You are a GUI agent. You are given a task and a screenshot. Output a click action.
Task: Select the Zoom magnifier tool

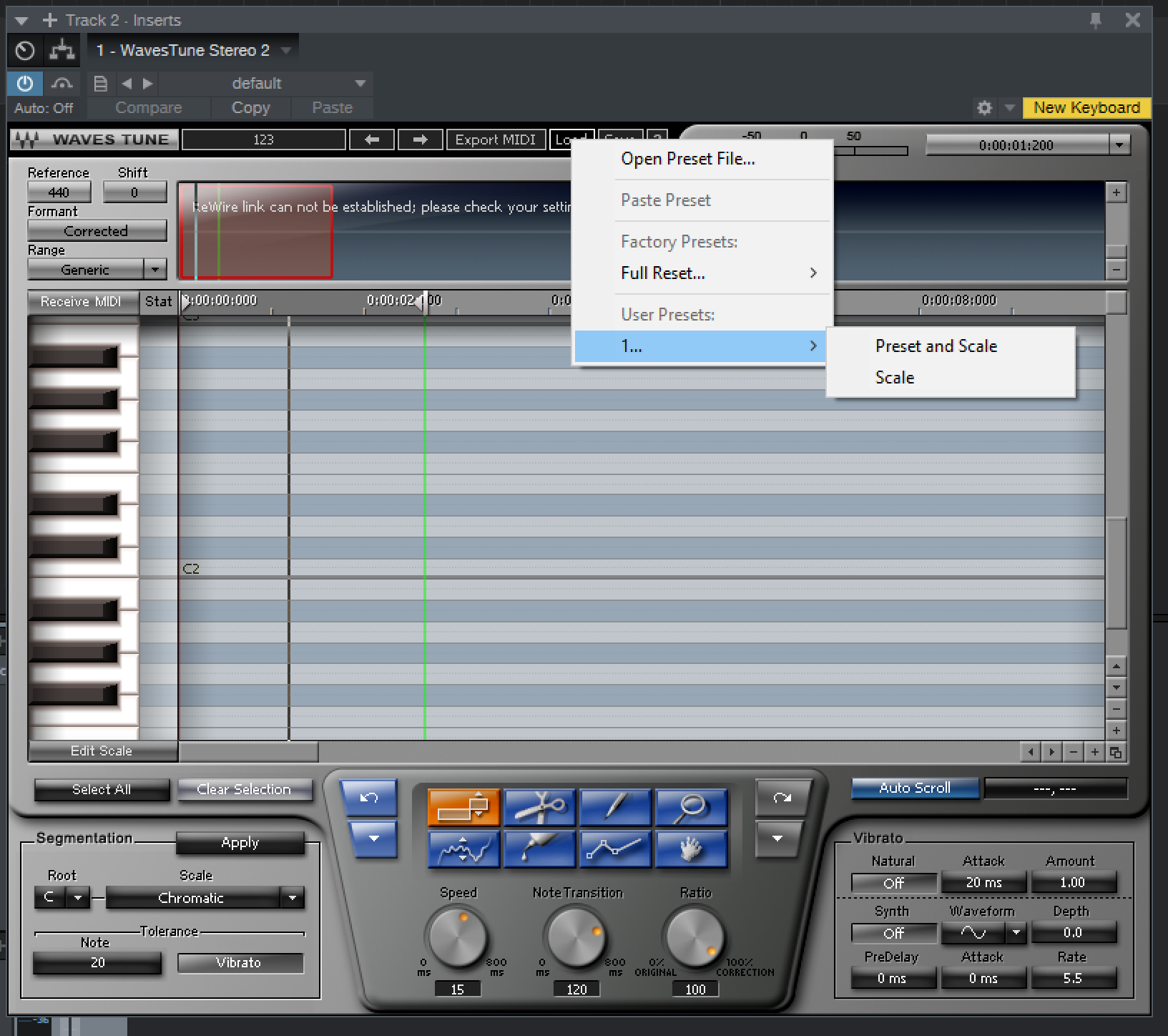point(691,807)
